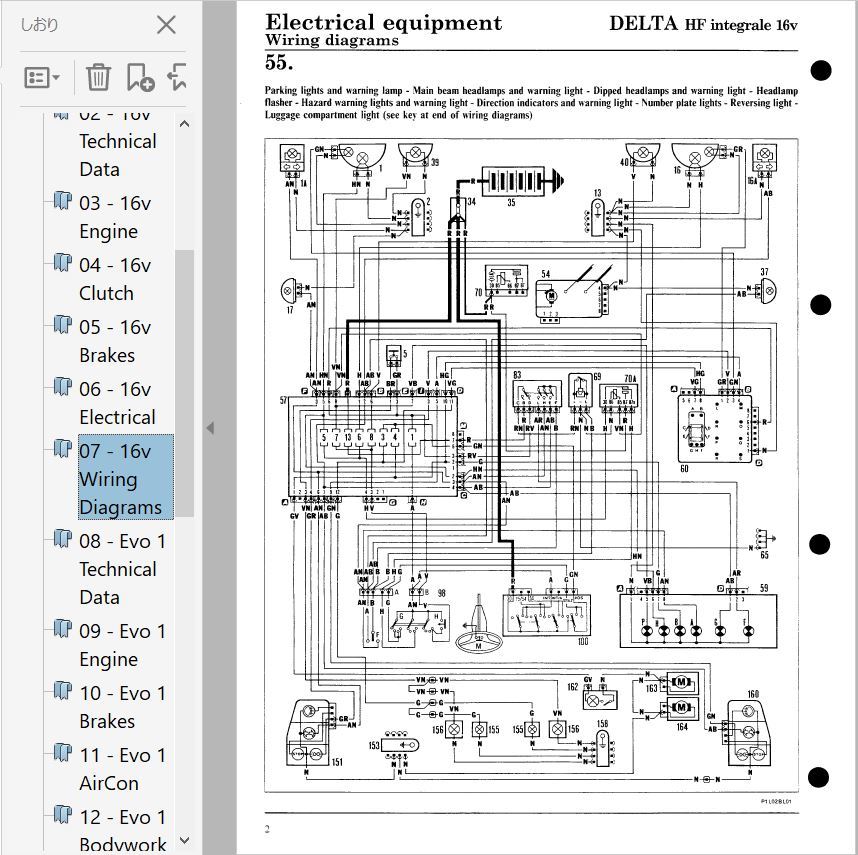Open bookmark 11 - Evo 1 AirCon
Viewport: 858px width, 855px height.
click(x=123, y=769)
